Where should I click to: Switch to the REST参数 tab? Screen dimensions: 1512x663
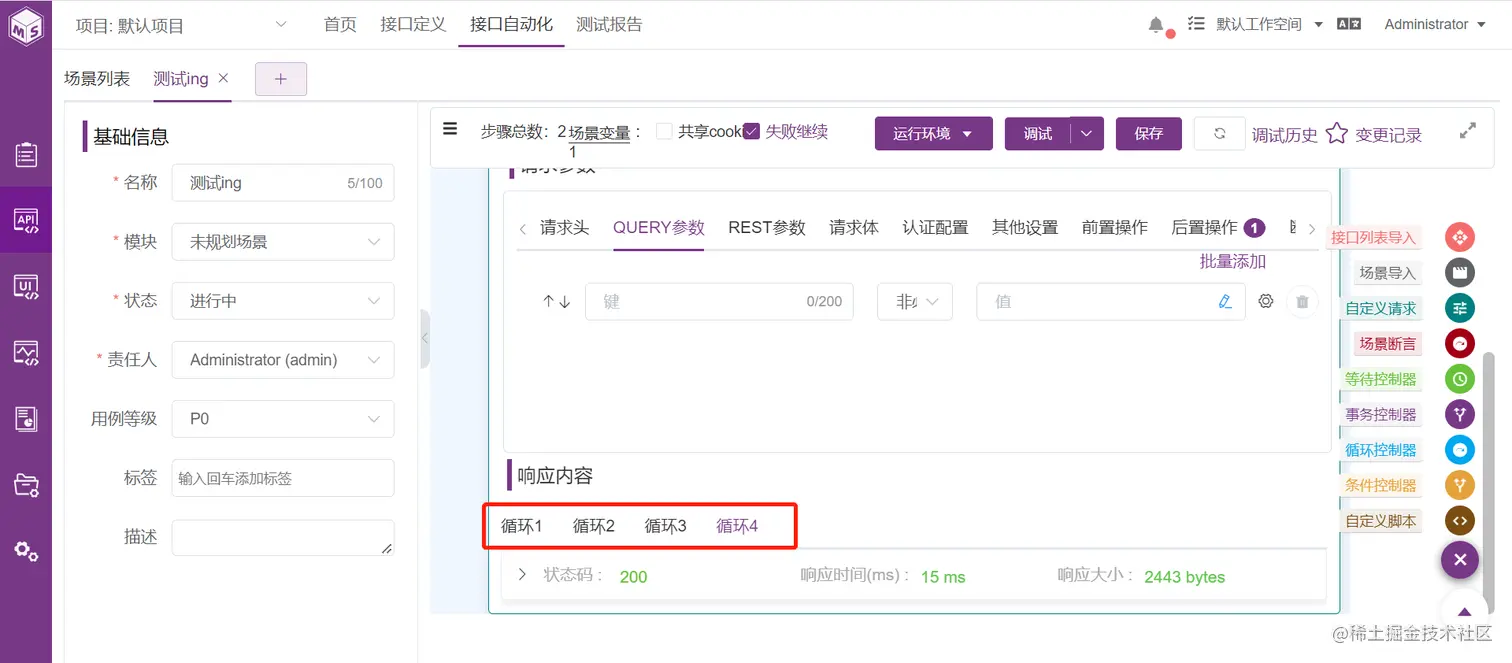coord(767,228)
